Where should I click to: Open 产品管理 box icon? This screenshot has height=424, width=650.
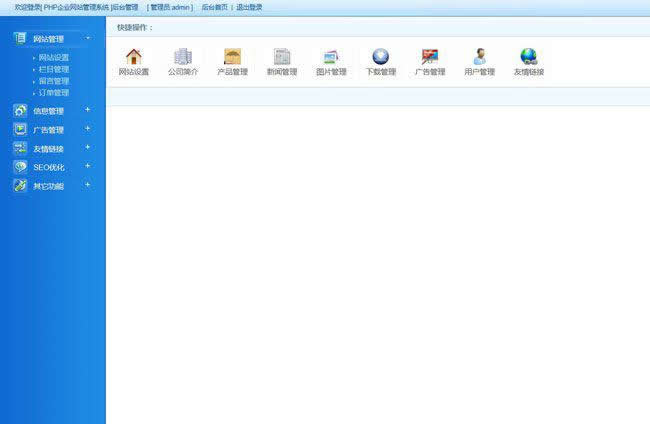[x=232, y=57]
